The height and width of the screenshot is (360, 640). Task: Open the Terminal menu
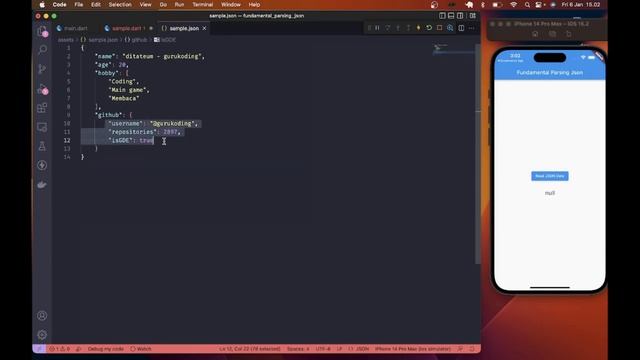[x=202, y=4]
